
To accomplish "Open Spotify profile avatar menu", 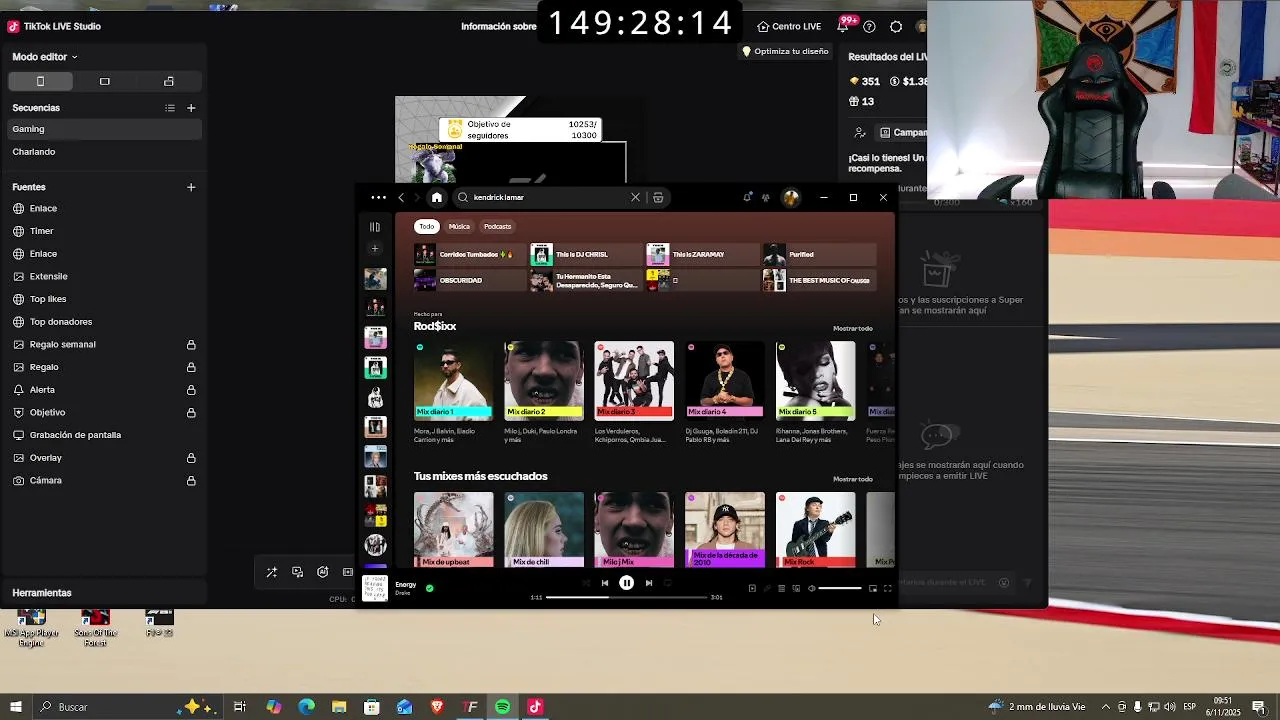I will [x=791, y=197].
